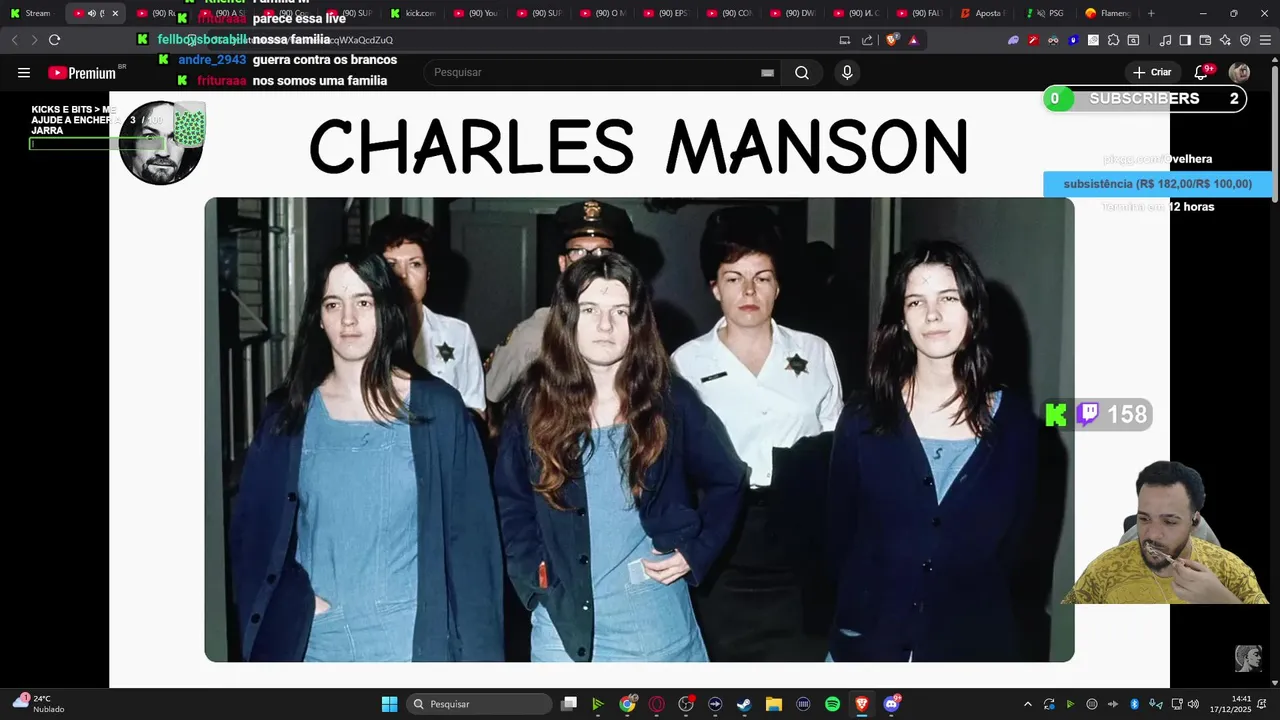Open Spotify from the taskbar
1280x720 pixels.
click(832, 704)
